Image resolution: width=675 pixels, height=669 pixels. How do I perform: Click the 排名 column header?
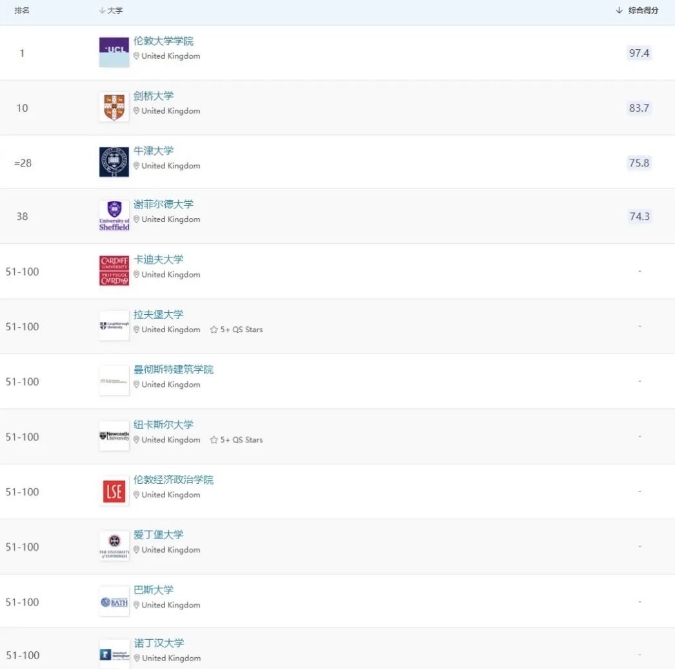click(22, 10)
